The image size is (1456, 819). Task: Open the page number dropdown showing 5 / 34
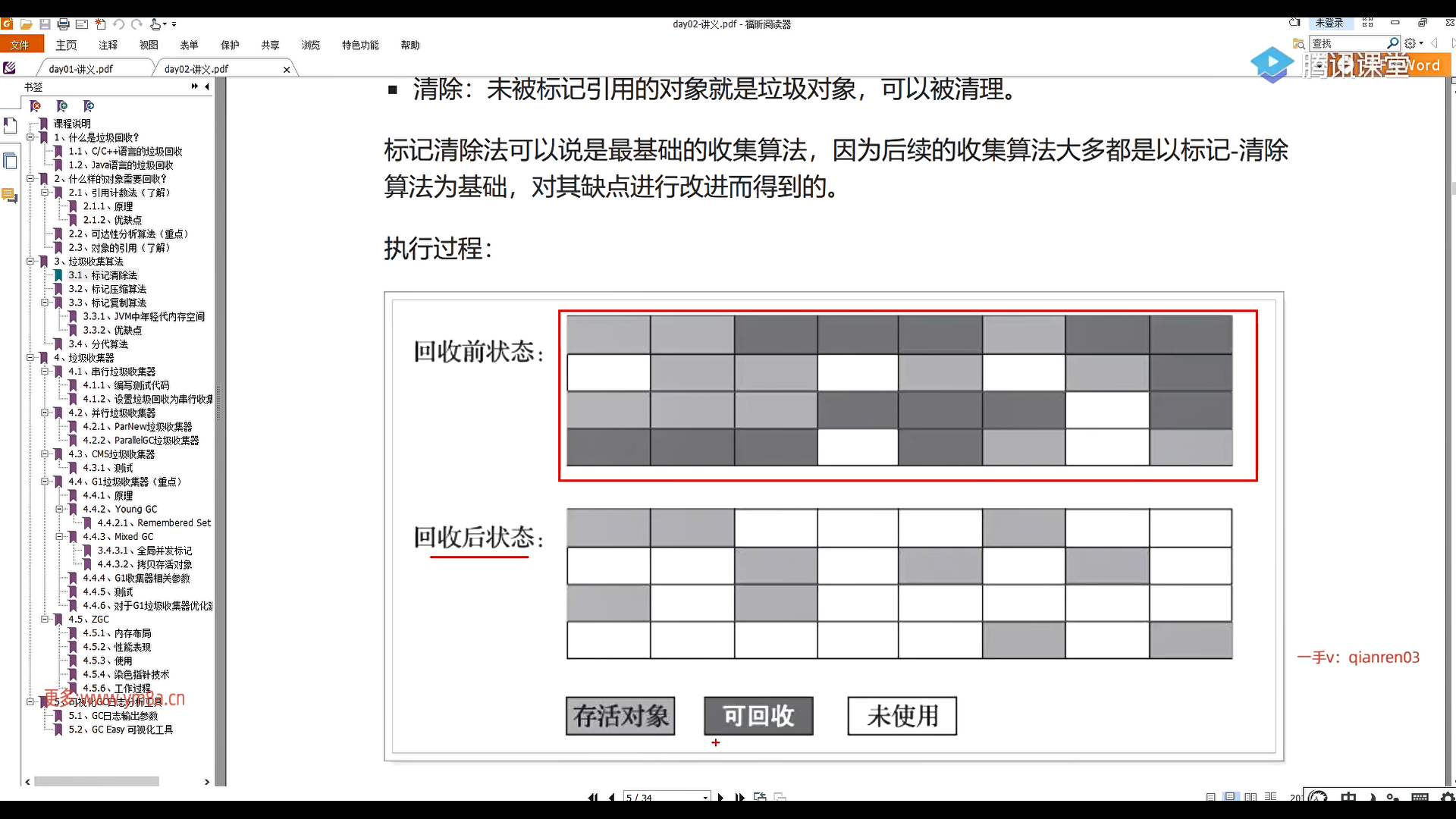click(705, 797)
